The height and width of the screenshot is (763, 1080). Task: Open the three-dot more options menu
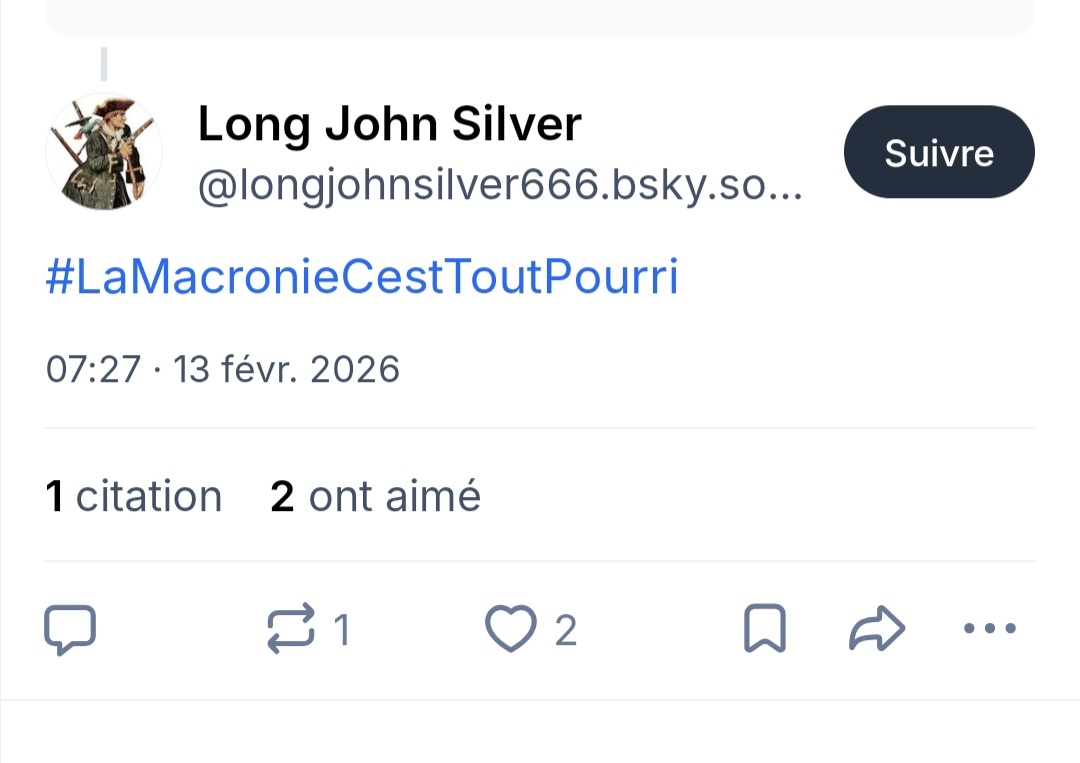[989, 629]
